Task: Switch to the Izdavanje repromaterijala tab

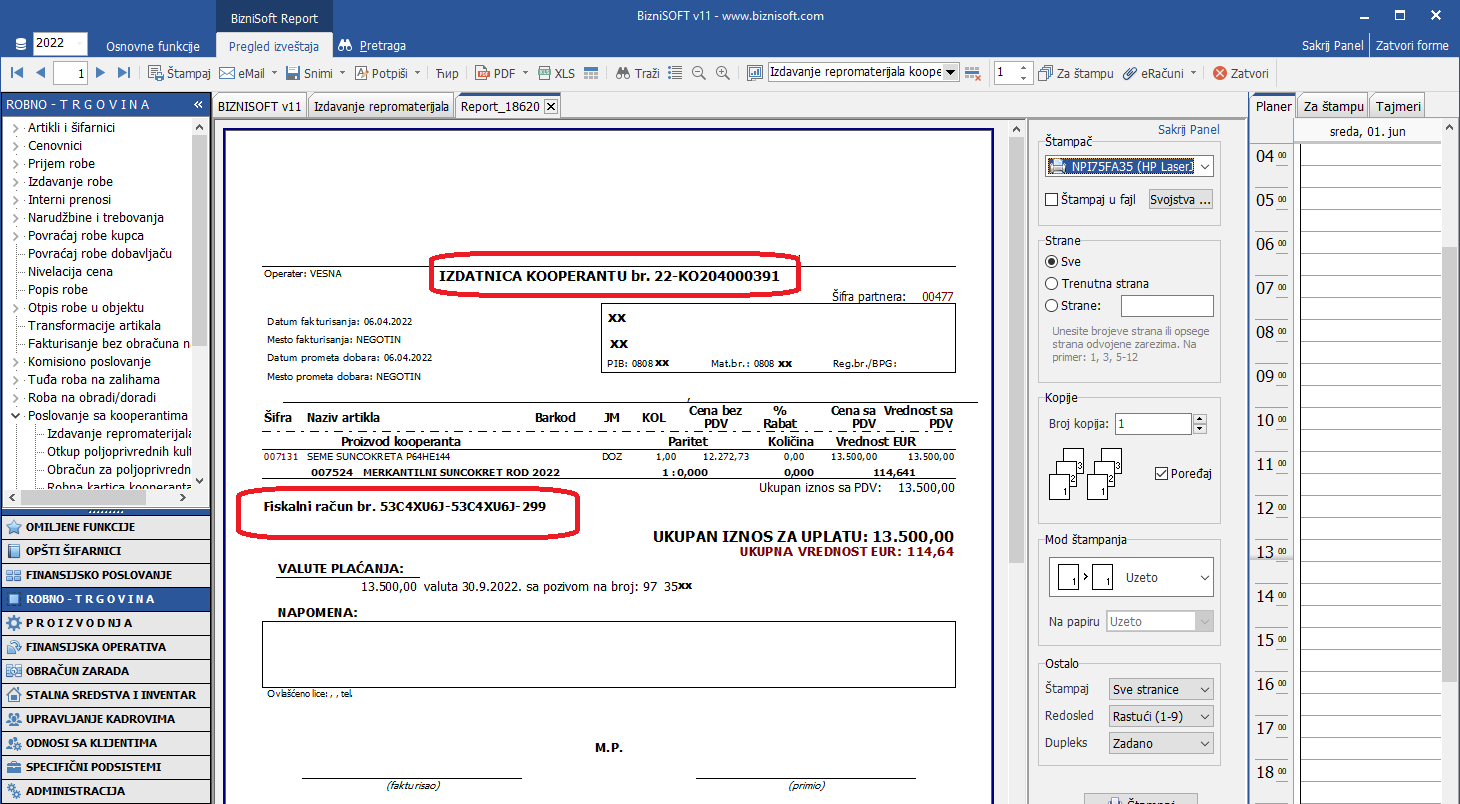Action: 380,107
